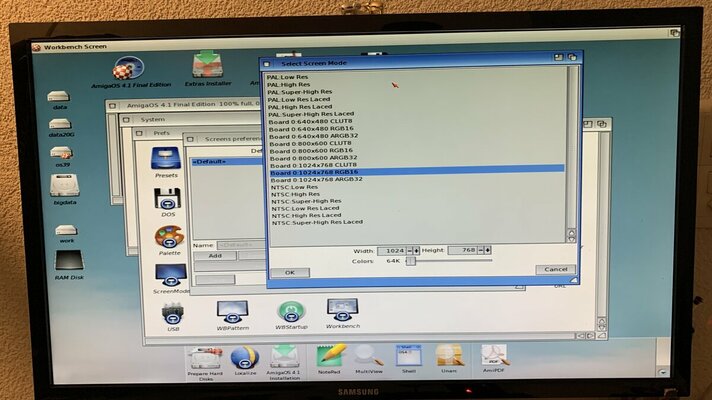
Task: Select NTSC:Super-High Res mode
Action: pos(307,201)
